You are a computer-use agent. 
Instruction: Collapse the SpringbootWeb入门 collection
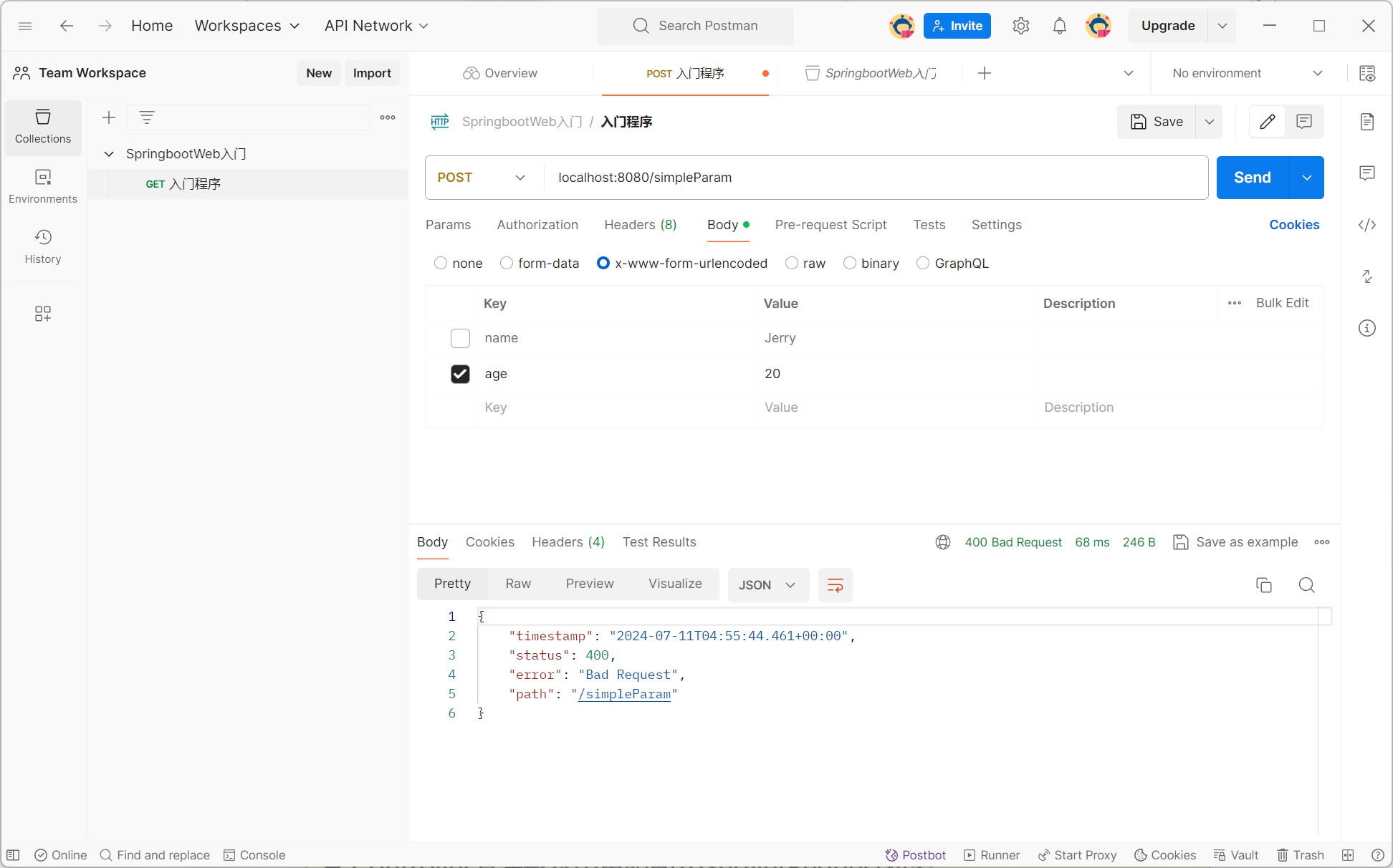(x=109, y=154)
